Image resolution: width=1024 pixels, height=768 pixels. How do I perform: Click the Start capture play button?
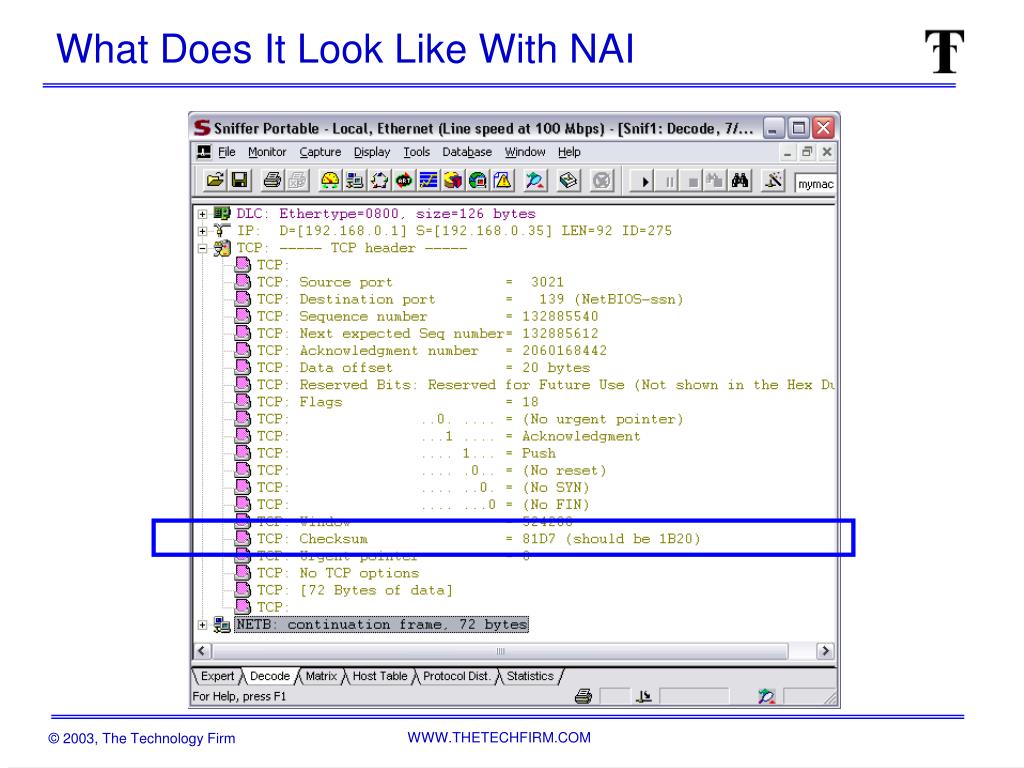[644, 182]
